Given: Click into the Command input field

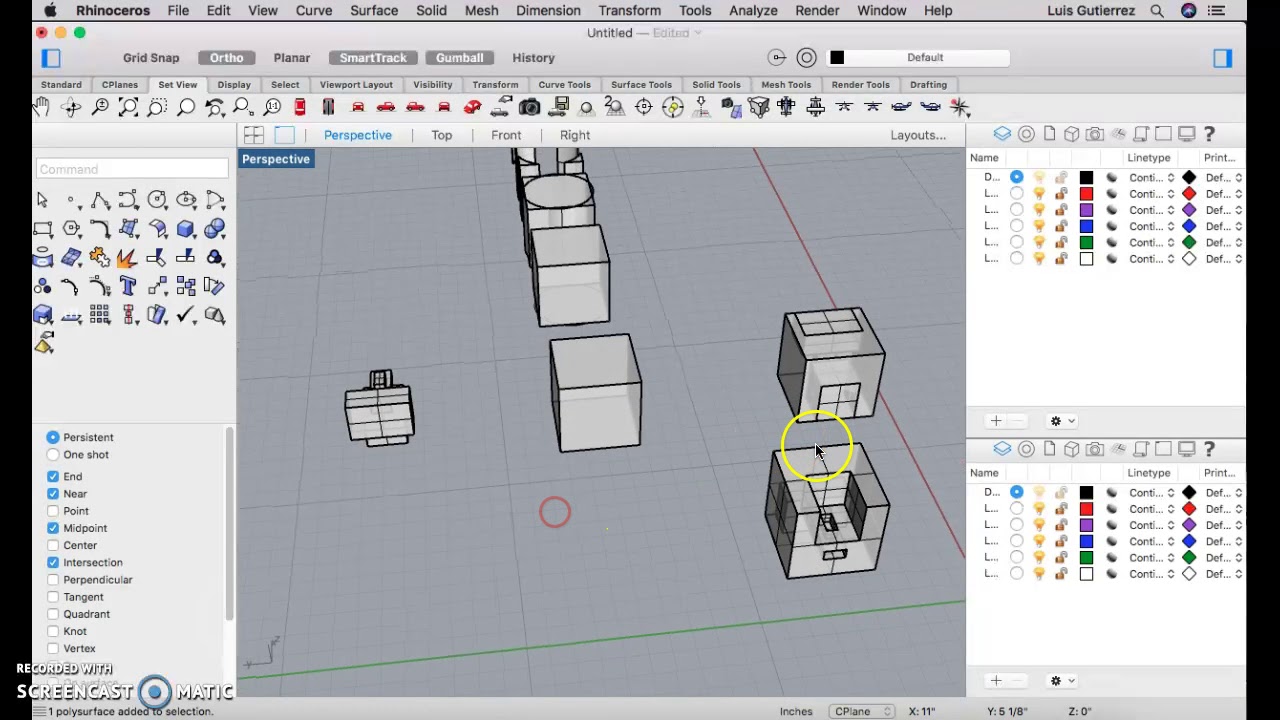Looking at the screenshot, I should (x=132, y=169).
